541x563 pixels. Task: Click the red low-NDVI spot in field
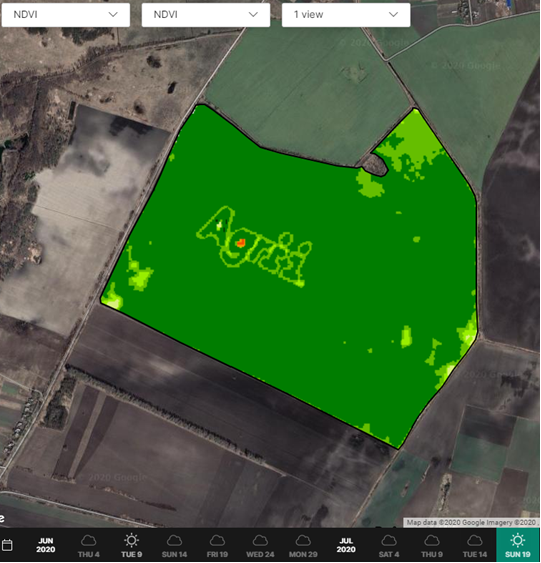click(x=241, y=243)
